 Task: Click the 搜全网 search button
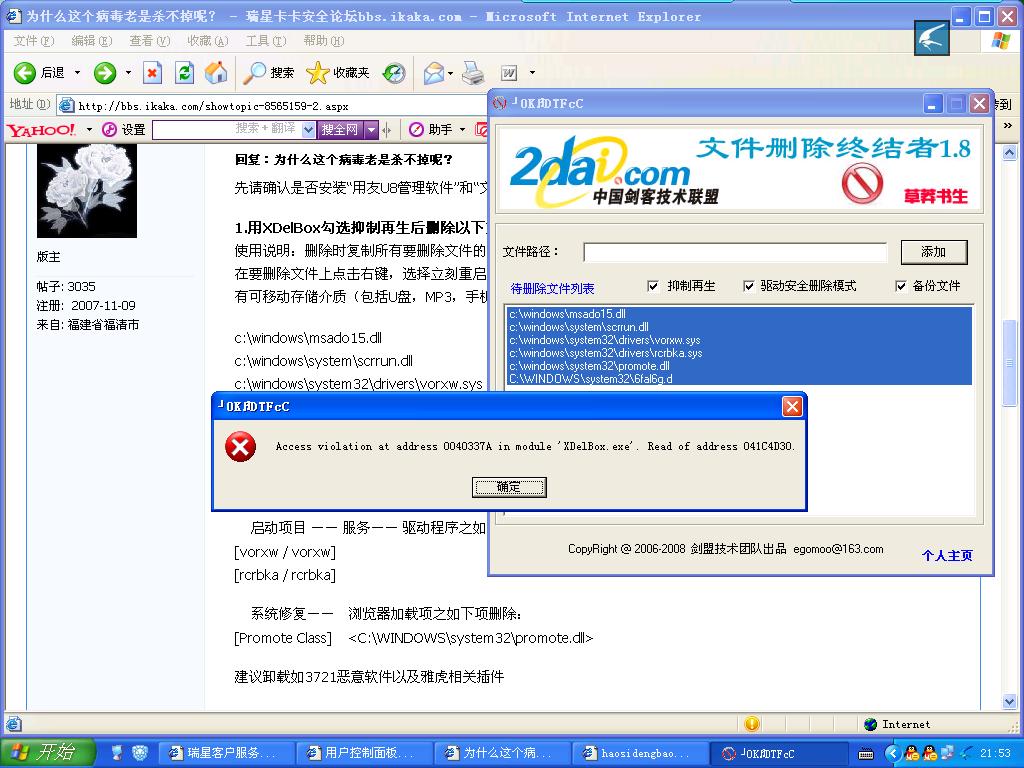pyautogui.click(x=340, y=129)
